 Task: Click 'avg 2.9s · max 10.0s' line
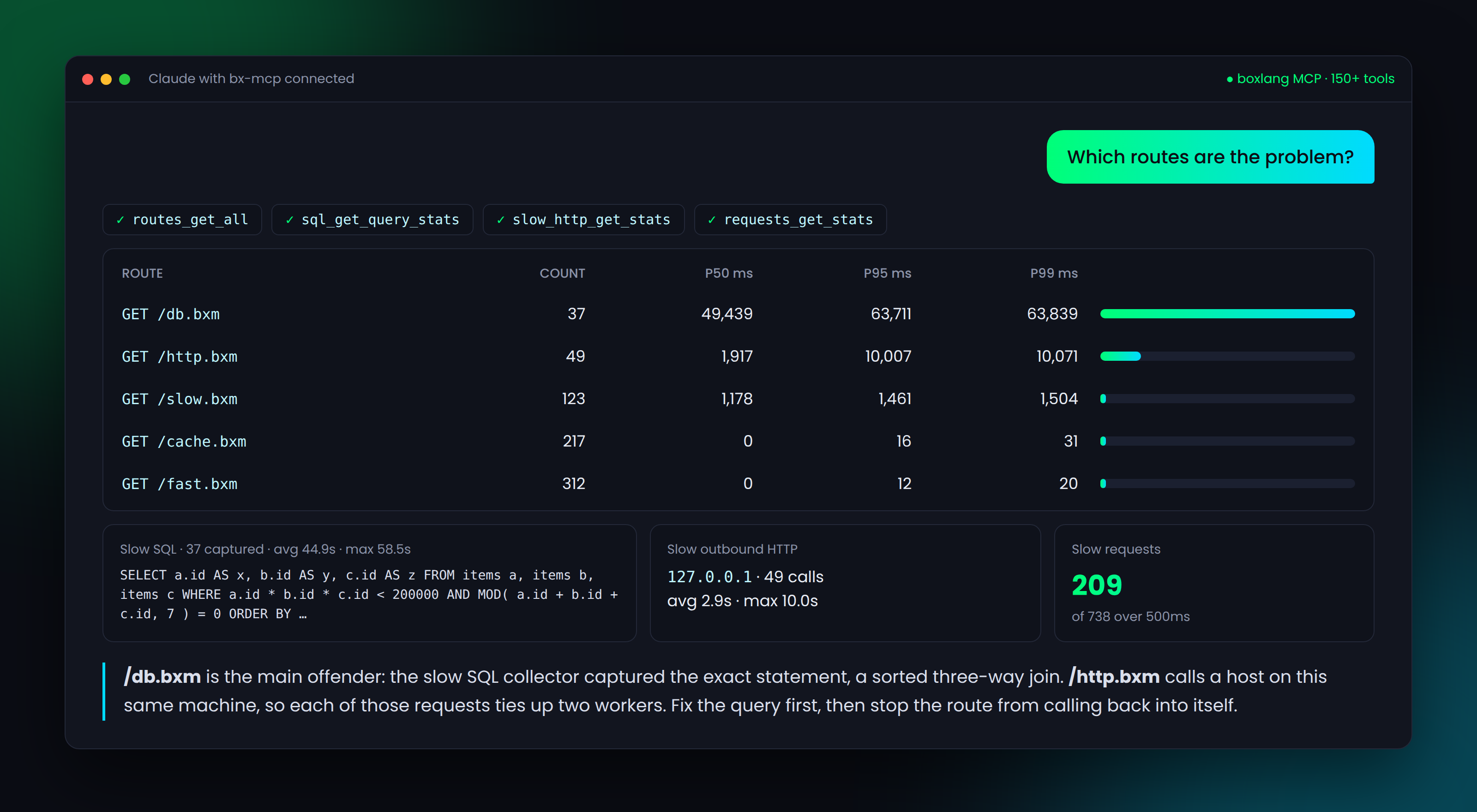point(743,601)
